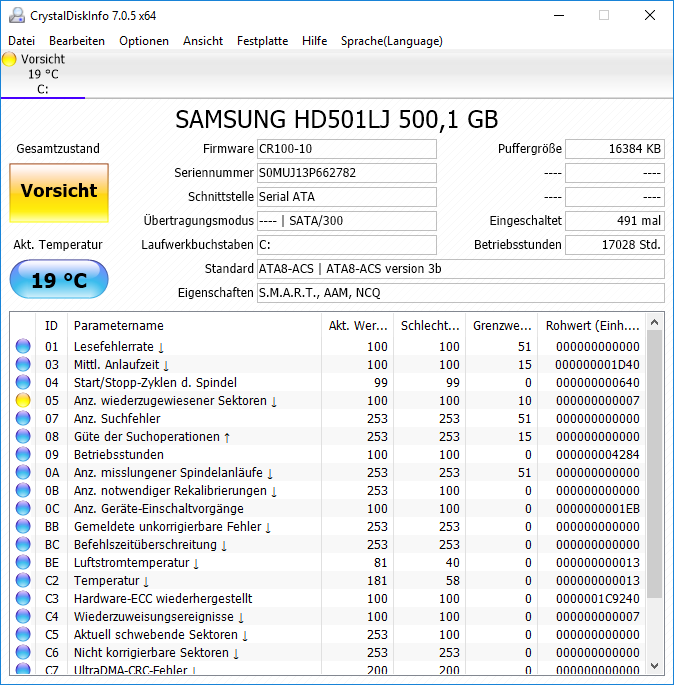Click the blue status icon for Nicht korrigierbare Sektoren
This screenshot has width=674, height=685.
(x=23, y=652)
